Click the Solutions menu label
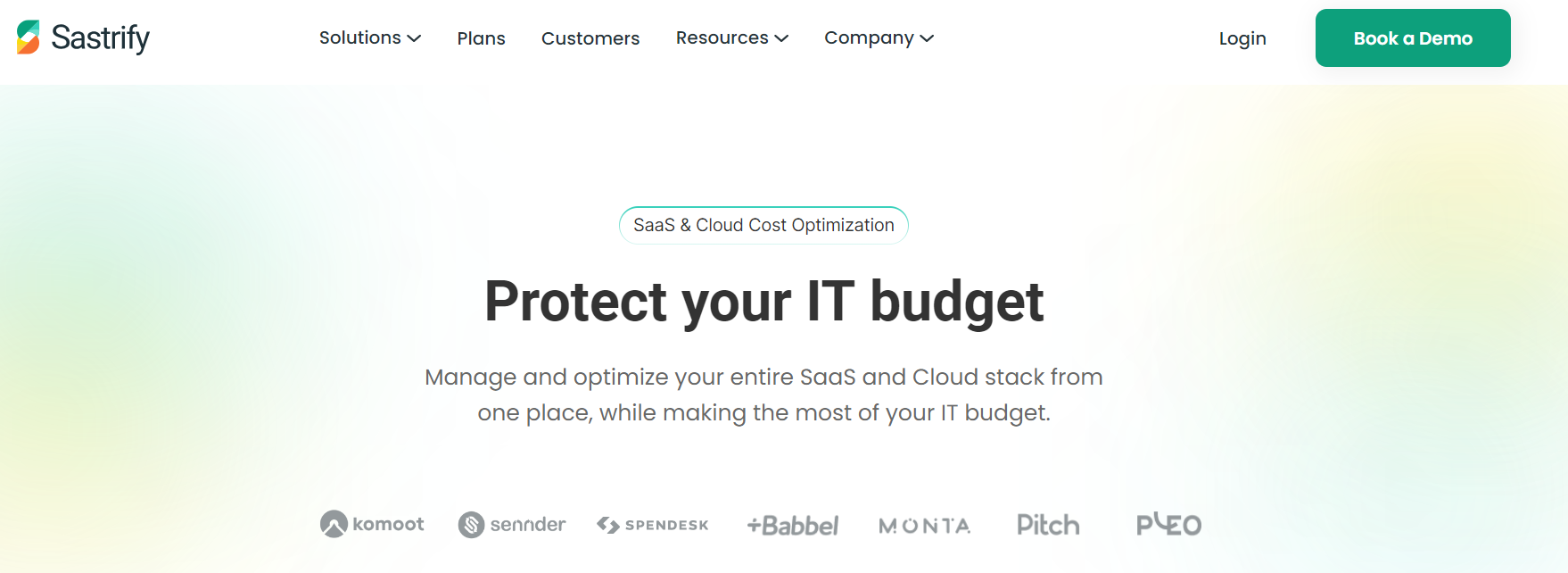This screenshot has width=1568, height=573. 359,37
